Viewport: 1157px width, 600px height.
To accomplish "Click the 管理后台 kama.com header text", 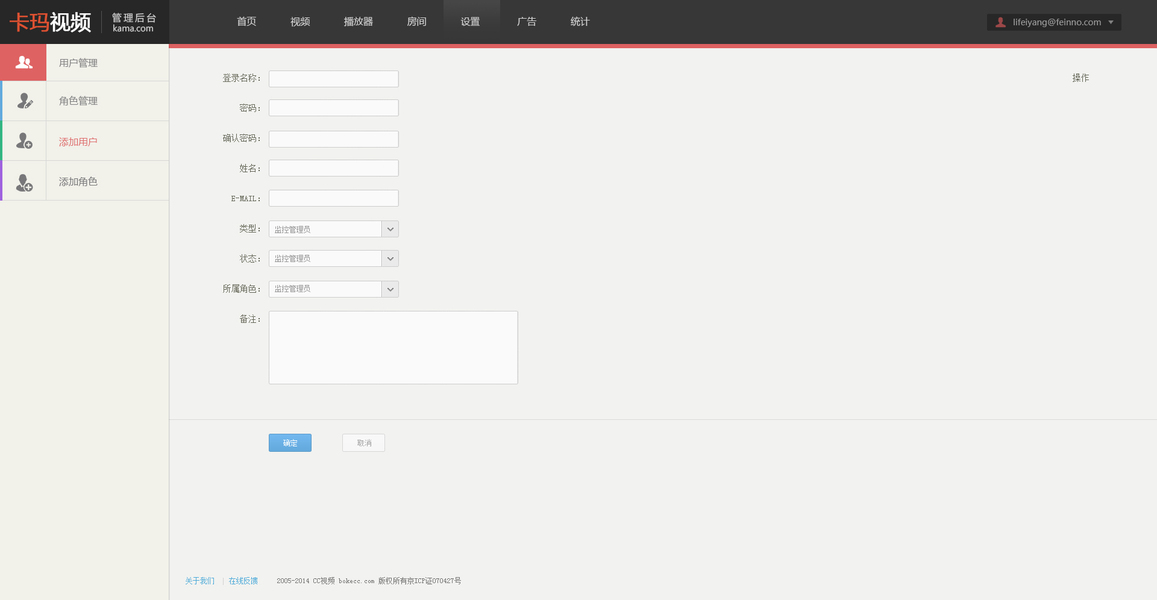I will 134,22.
